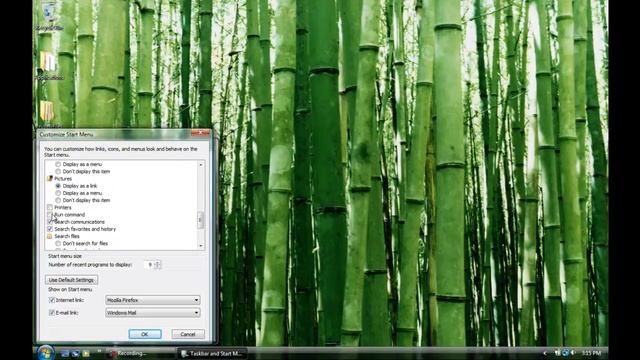Confirm with the OK button

click(x=145, y=334)
